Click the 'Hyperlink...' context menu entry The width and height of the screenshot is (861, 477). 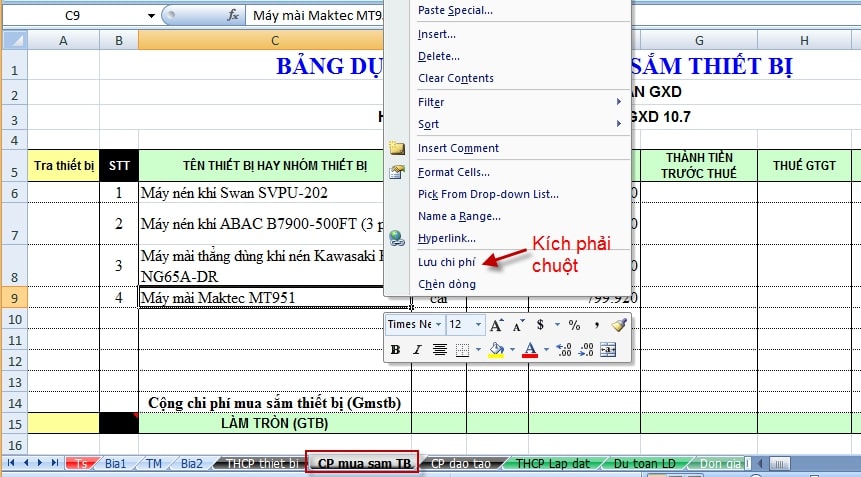click(446, 238)
